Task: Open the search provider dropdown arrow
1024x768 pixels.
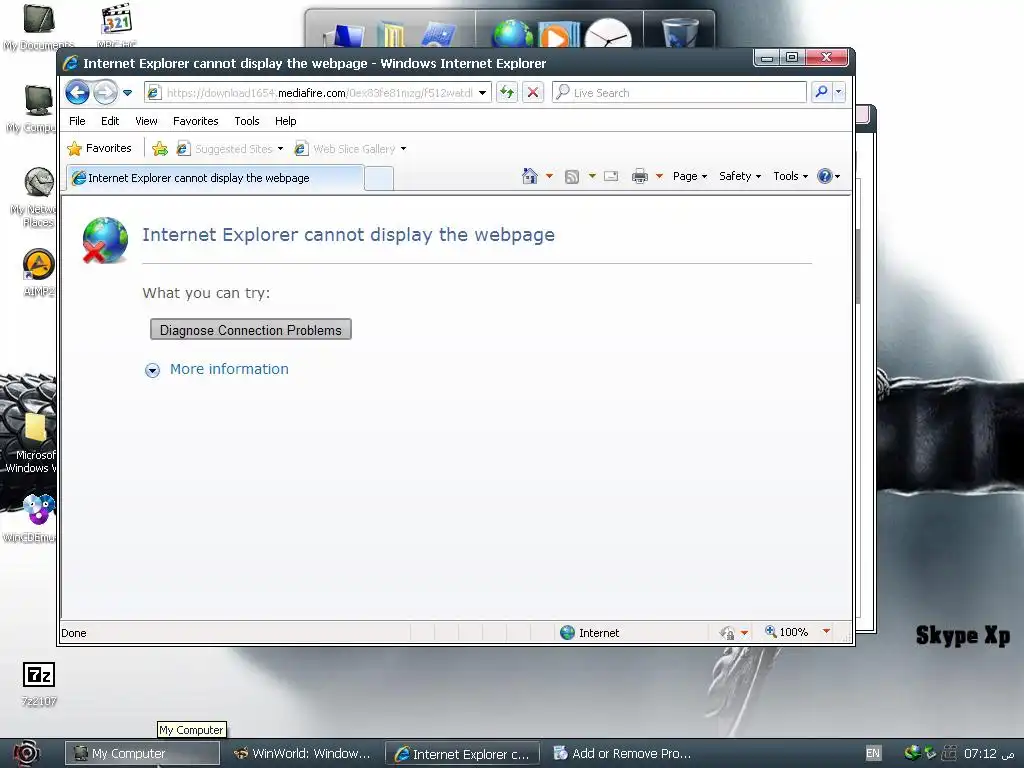Action: click(x=839, y=93)
